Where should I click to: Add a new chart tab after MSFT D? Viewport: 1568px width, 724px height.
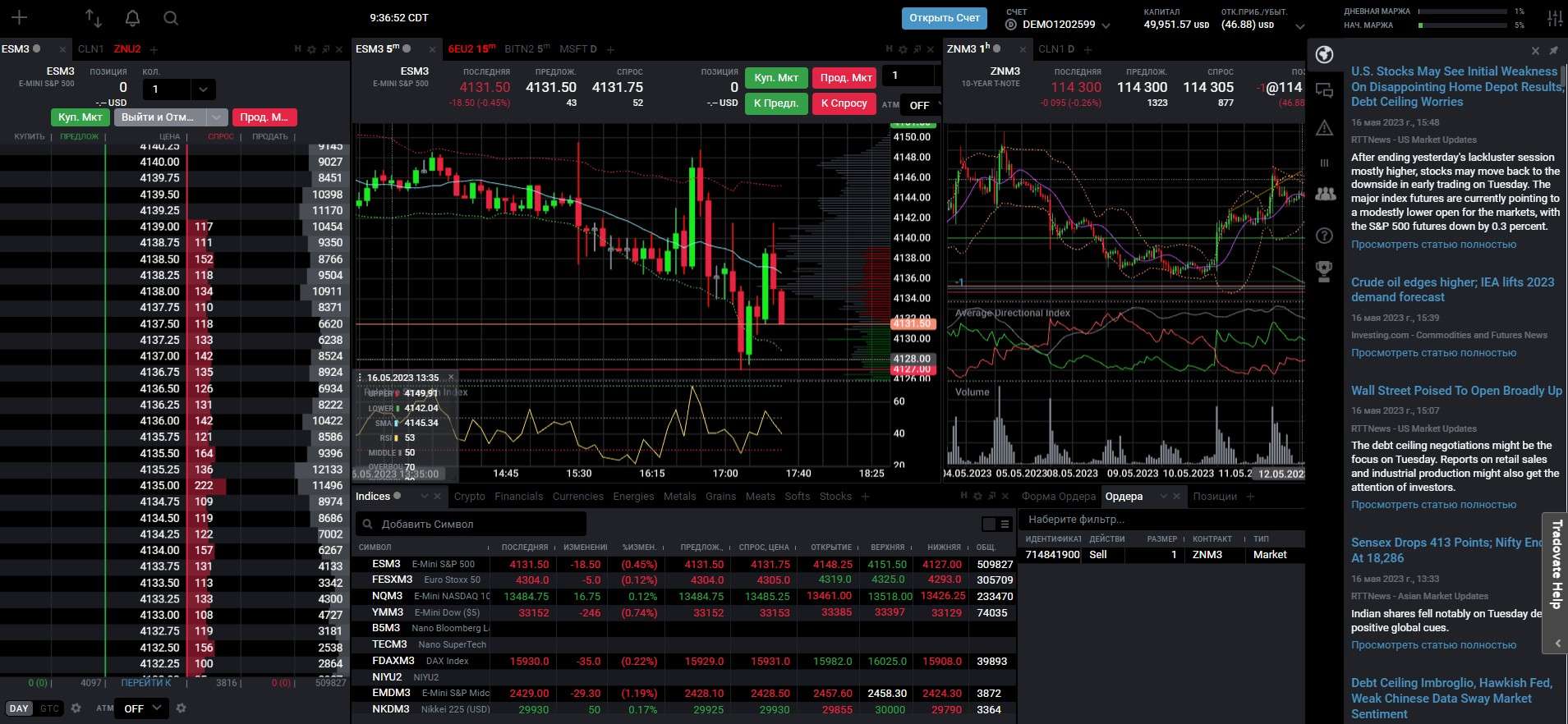[610, 49]
